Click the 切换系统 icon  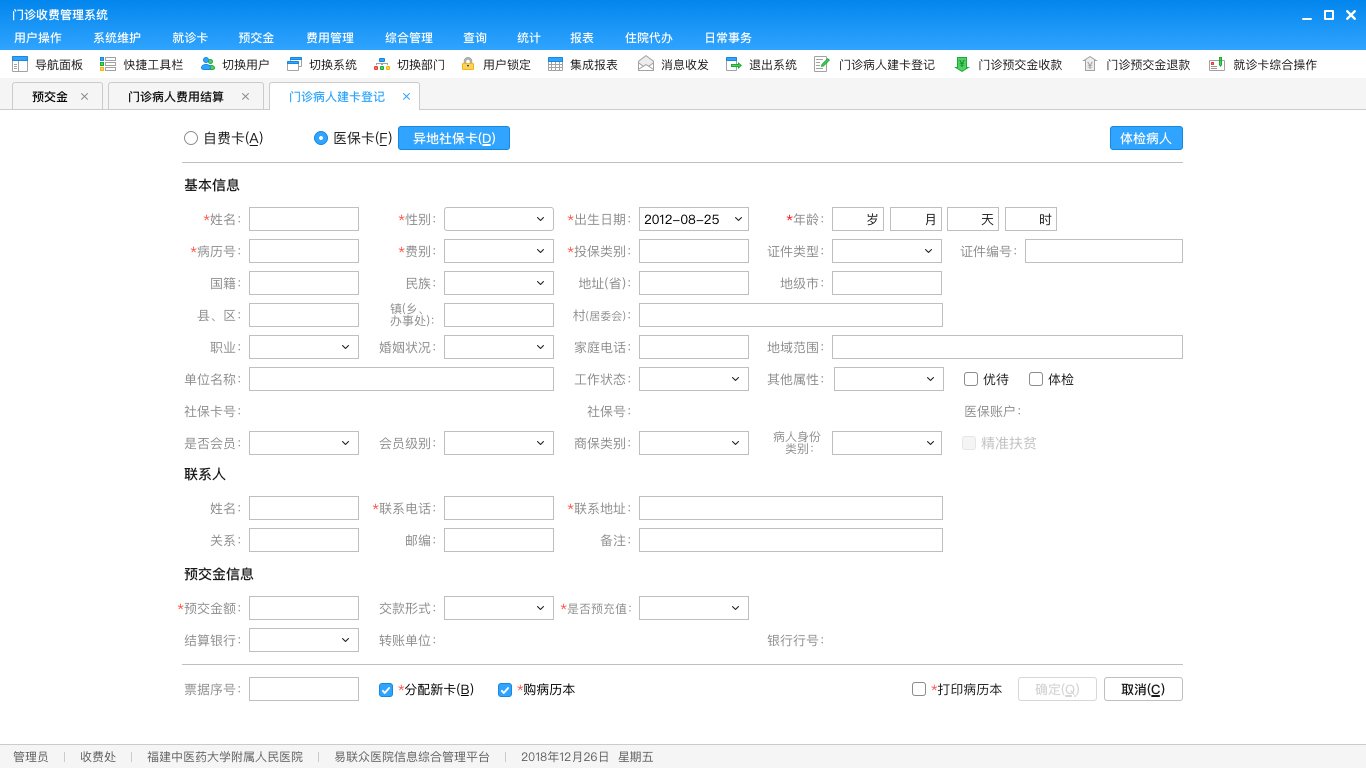pyautogui.click(x=294, y=64)
